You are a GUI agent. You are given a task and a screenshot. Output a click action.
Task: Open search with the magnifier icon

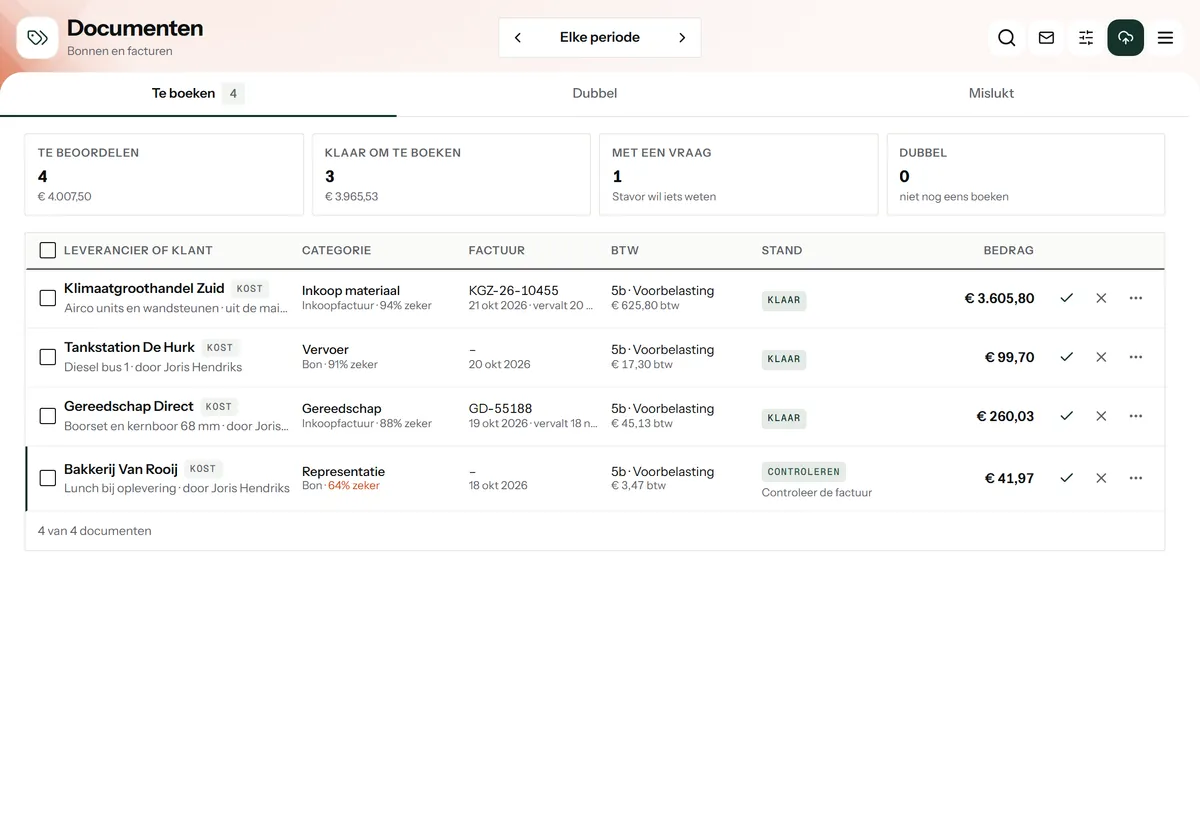[1007, 38]
